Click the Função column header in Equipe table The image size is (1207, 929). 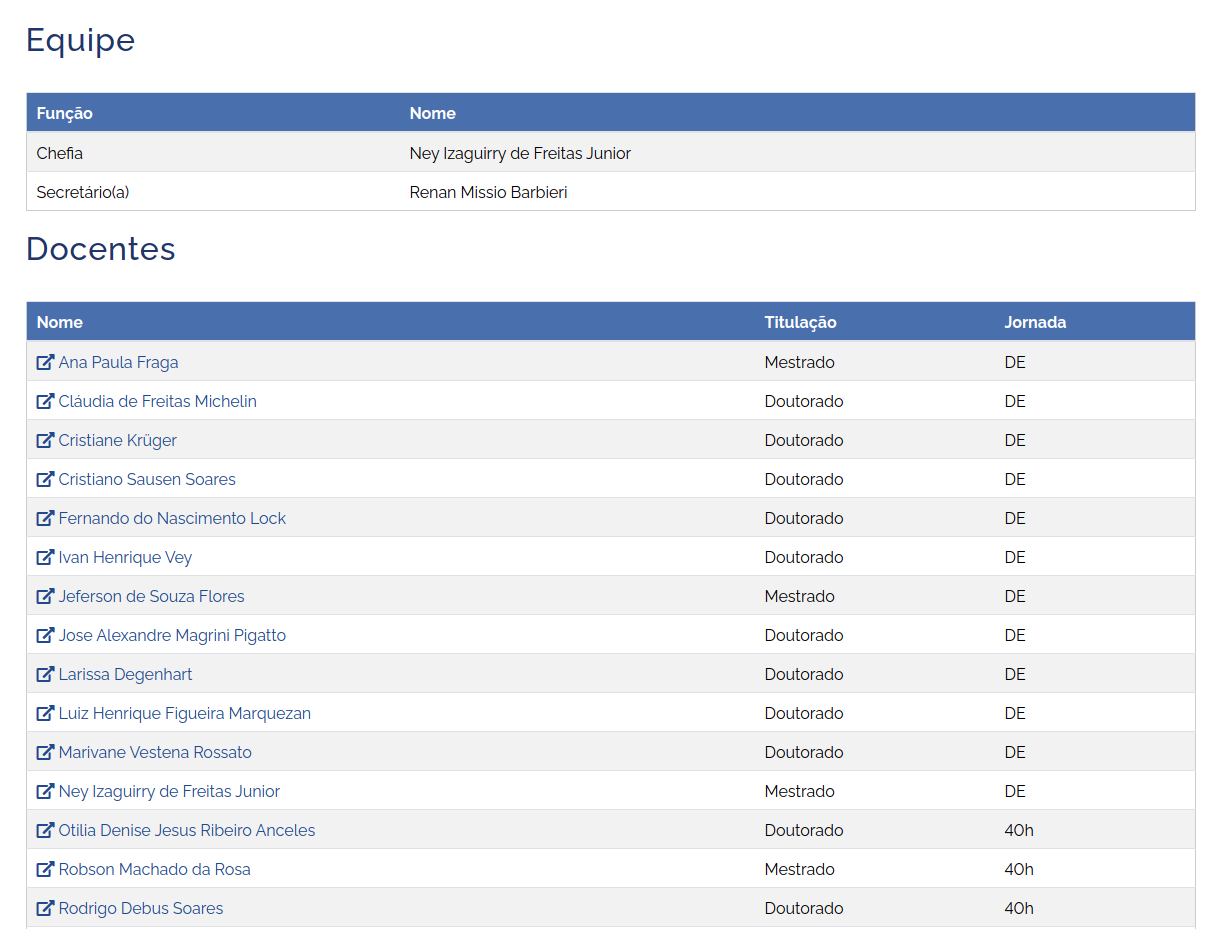[64, 113]
